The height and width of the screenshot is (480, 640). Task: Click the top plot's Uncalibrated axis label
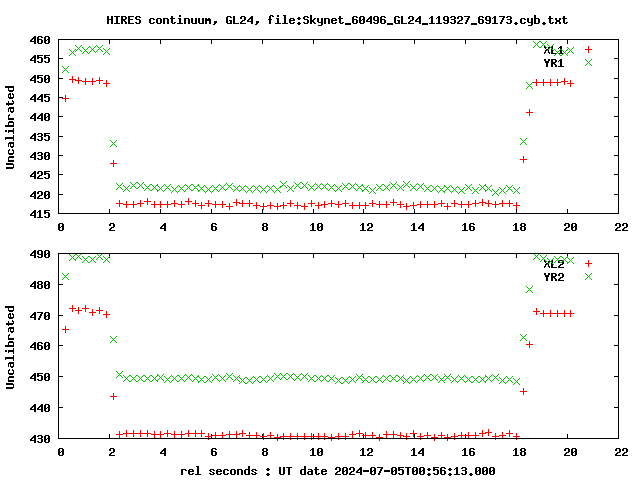click(10, 127)
